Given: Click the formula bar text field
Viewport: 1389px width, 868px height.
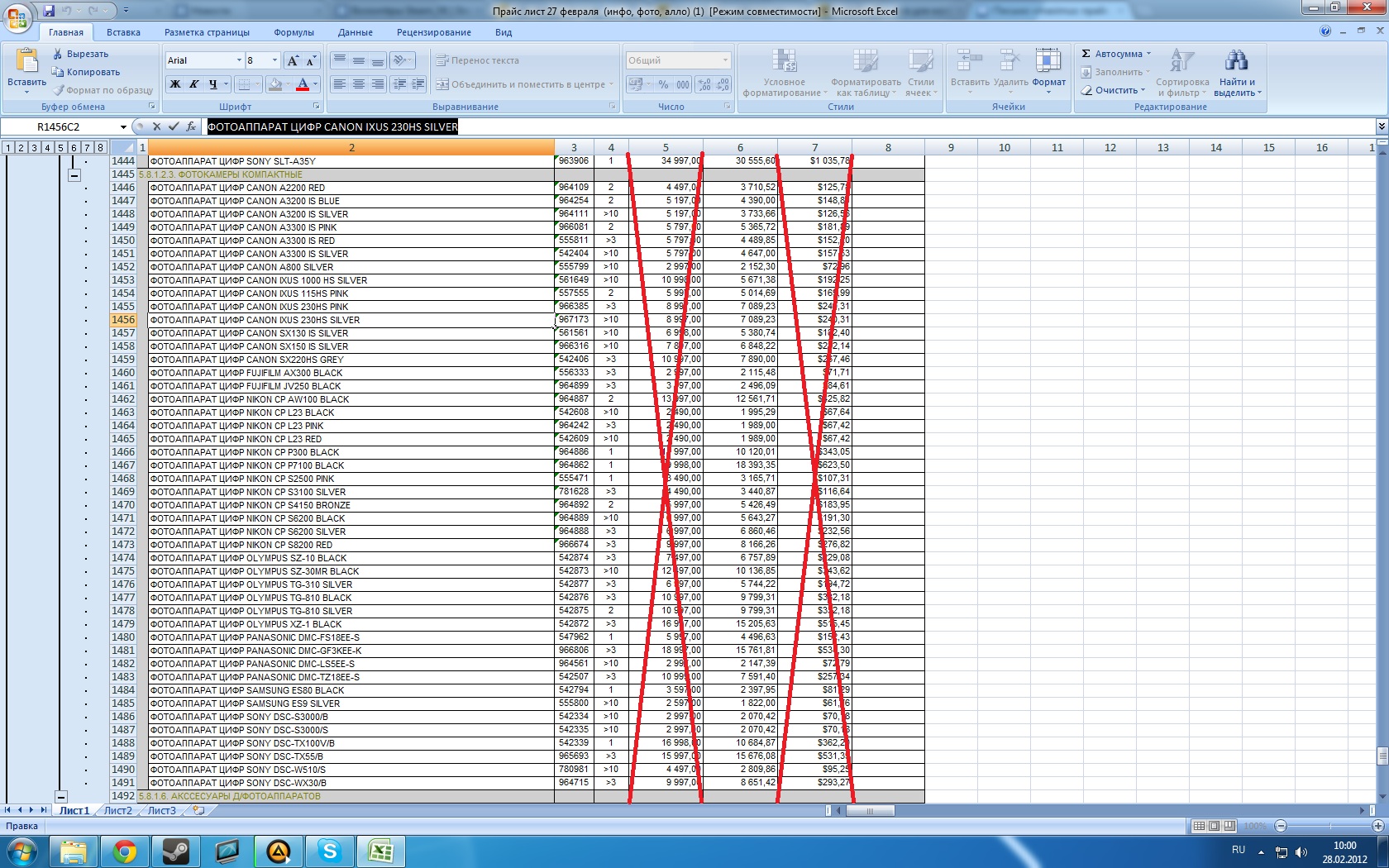Looking at the screenshot, I should pos(790,126).
